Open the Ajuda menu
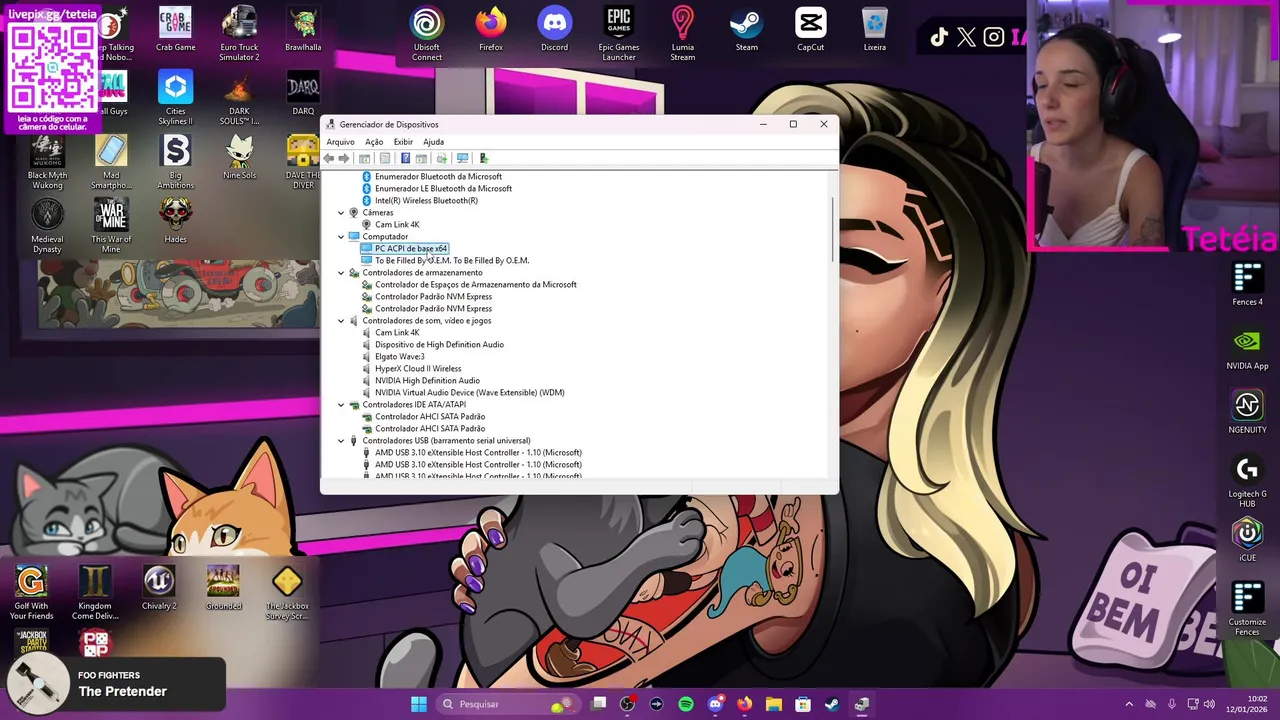Screen dimensions: 1280x720 tap(433, 142)
